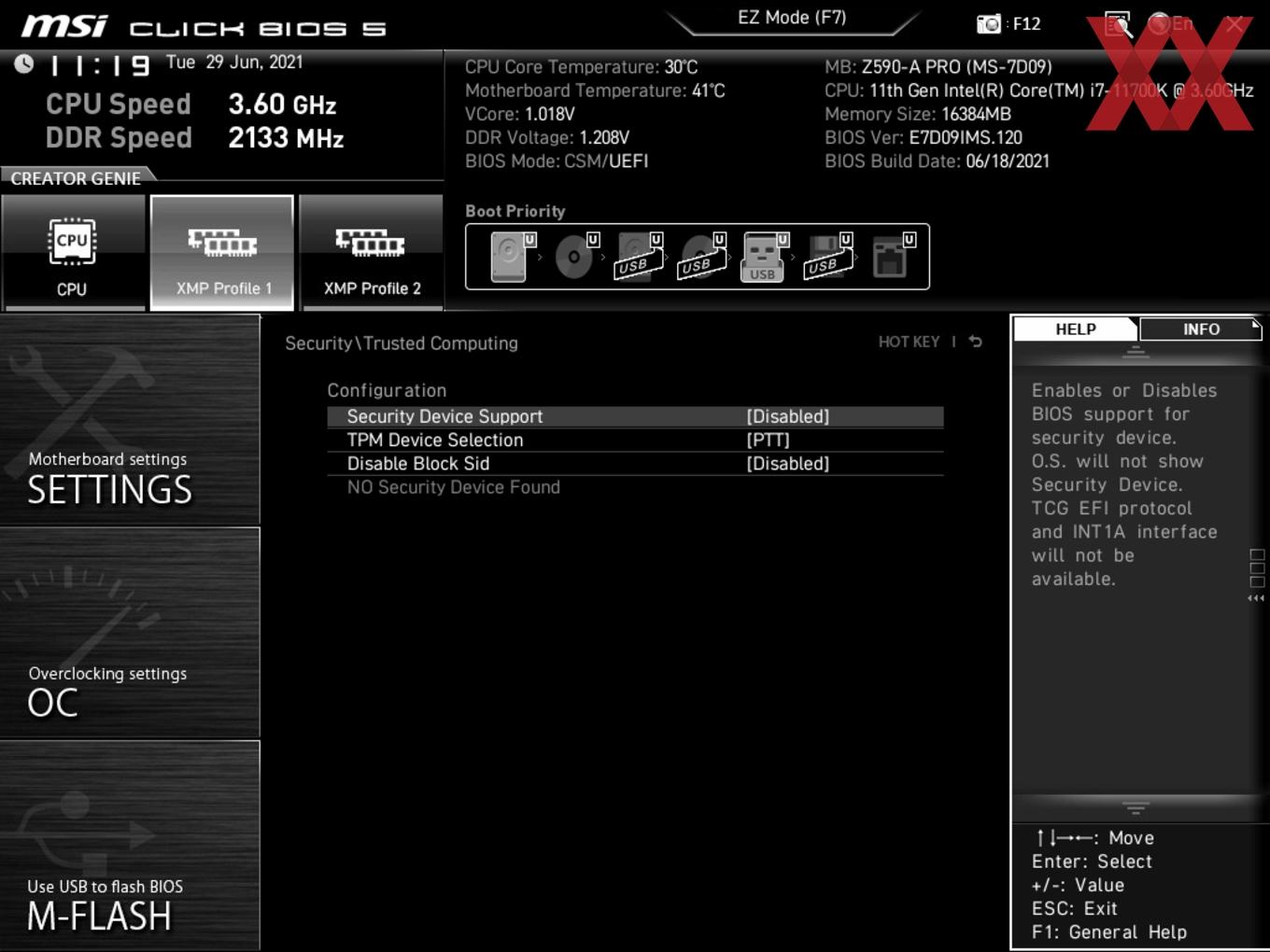
Task: Click the BIOS Build Date 06/18/2021 text
Action: (937, 161)
